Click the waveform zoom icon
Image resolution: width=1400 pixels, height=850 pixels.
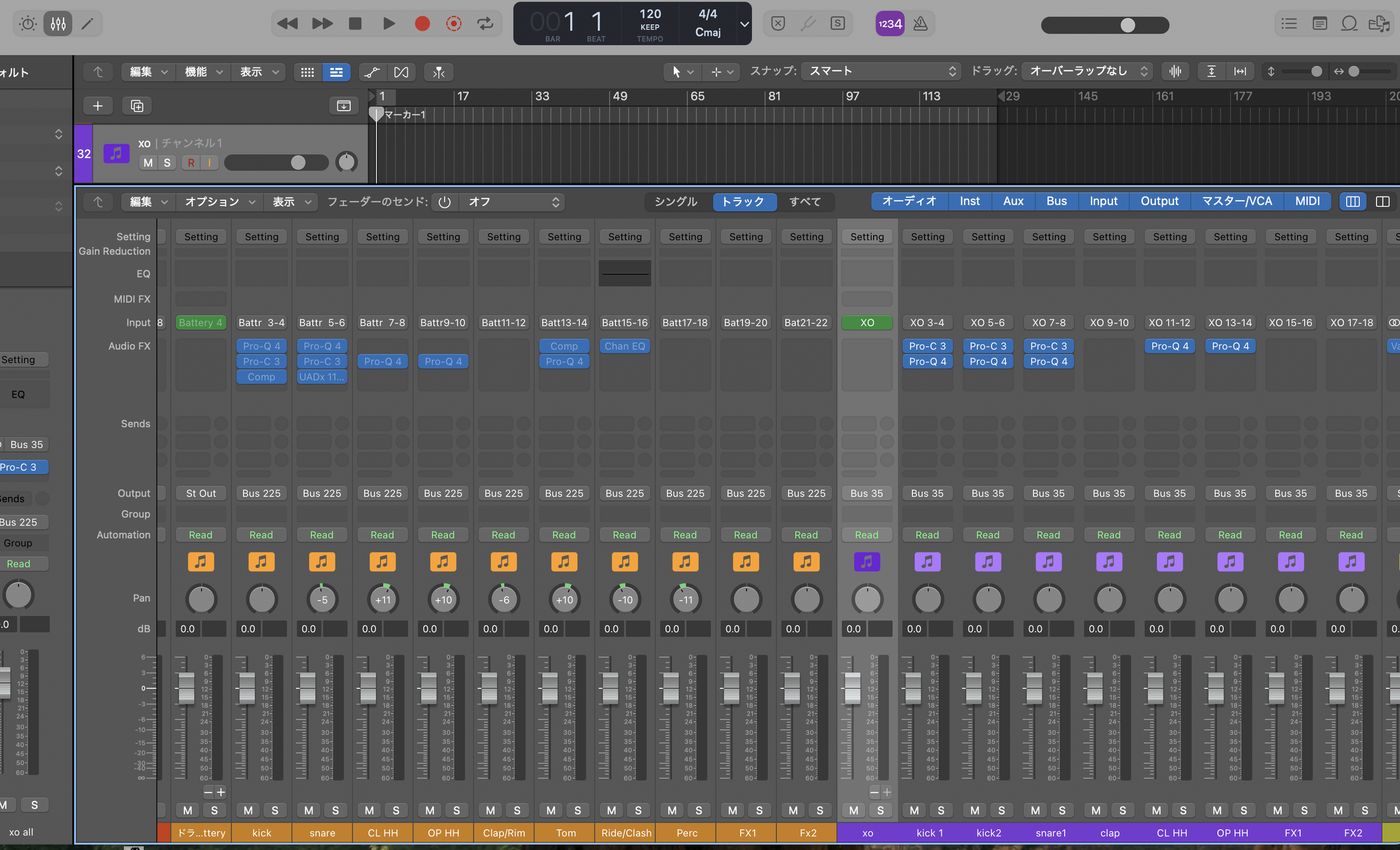[1175, 71]
